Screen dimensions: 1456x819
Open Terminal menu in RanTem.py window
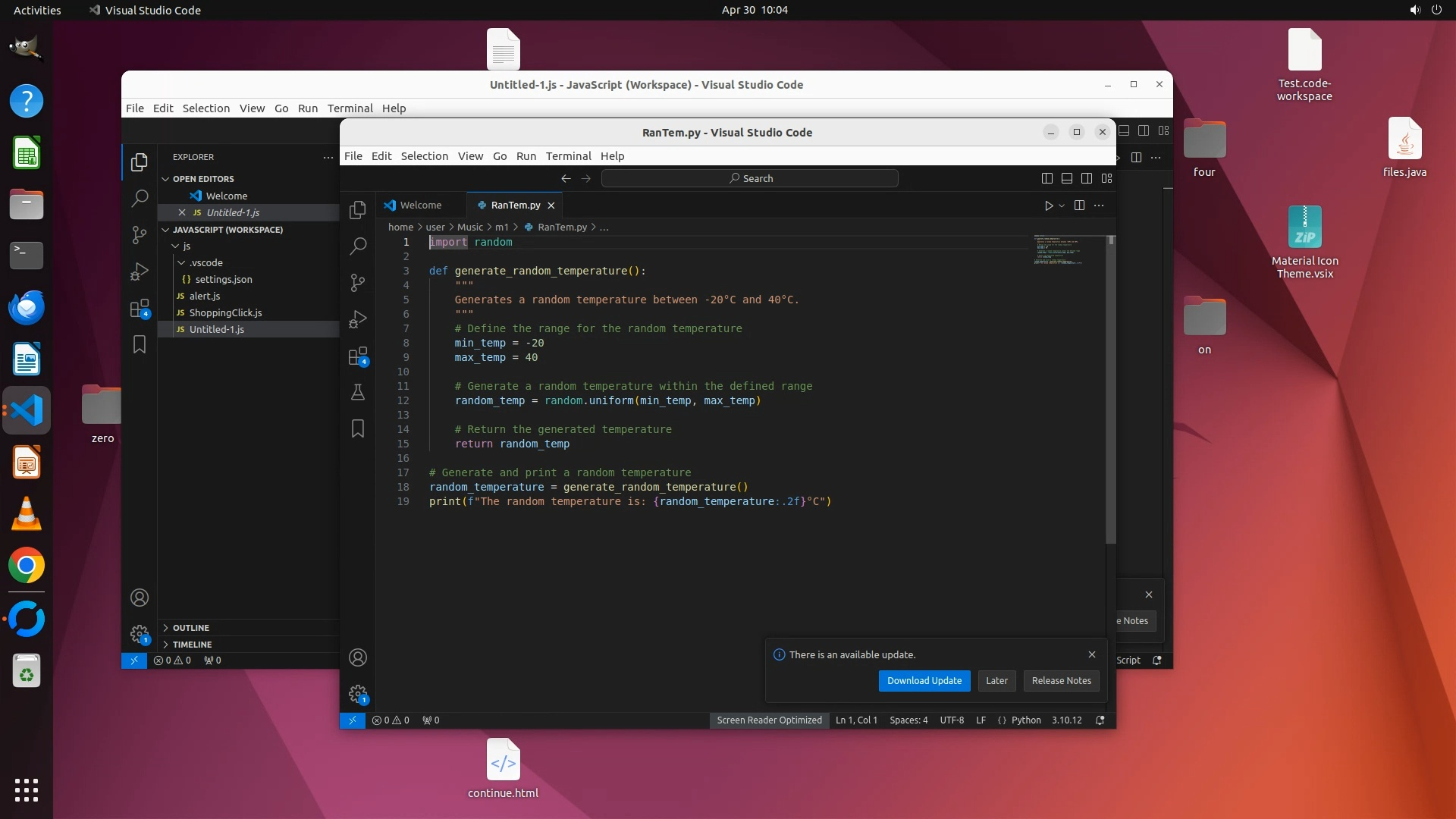[568, 156]
